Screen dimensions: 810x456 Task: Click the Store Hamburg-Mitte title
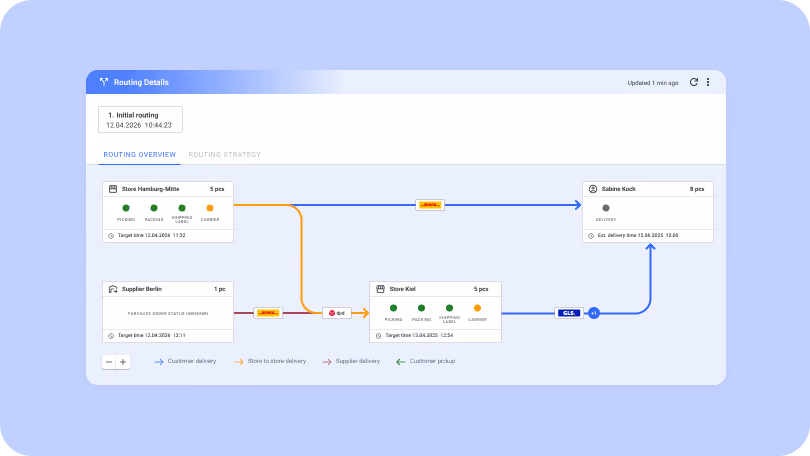150,189
